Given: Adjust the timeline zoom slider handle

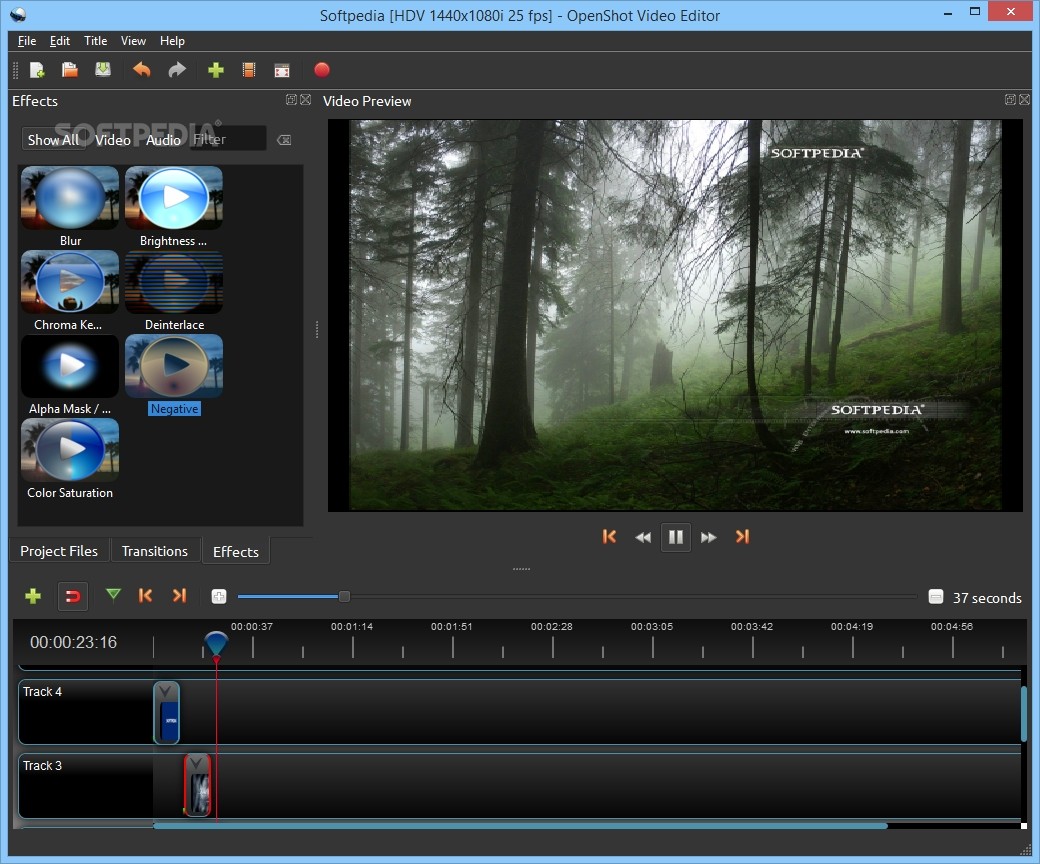Looking at the screenshot, I should 344,597.
